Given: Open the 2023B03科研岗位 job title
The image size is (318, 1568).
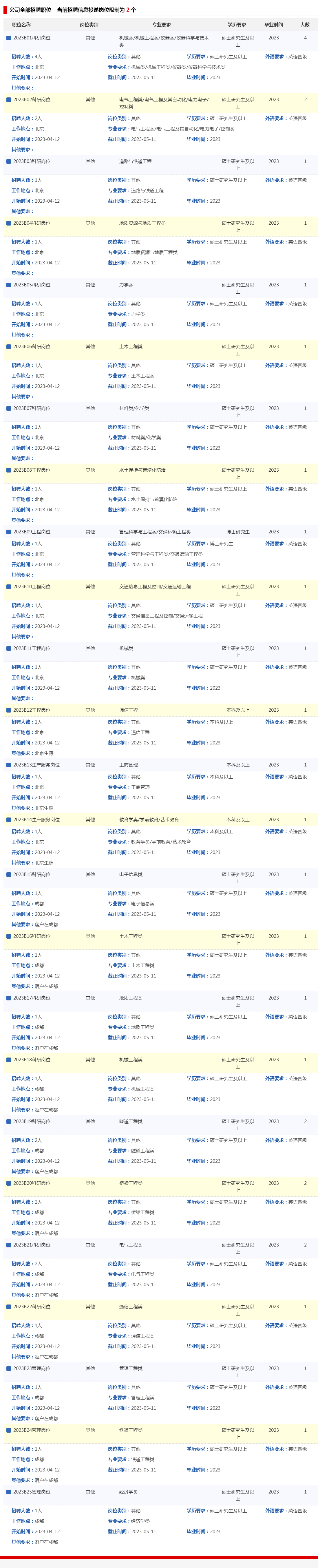Looking at the screenshot, I should pyautogui.click(x=32, y=161).
